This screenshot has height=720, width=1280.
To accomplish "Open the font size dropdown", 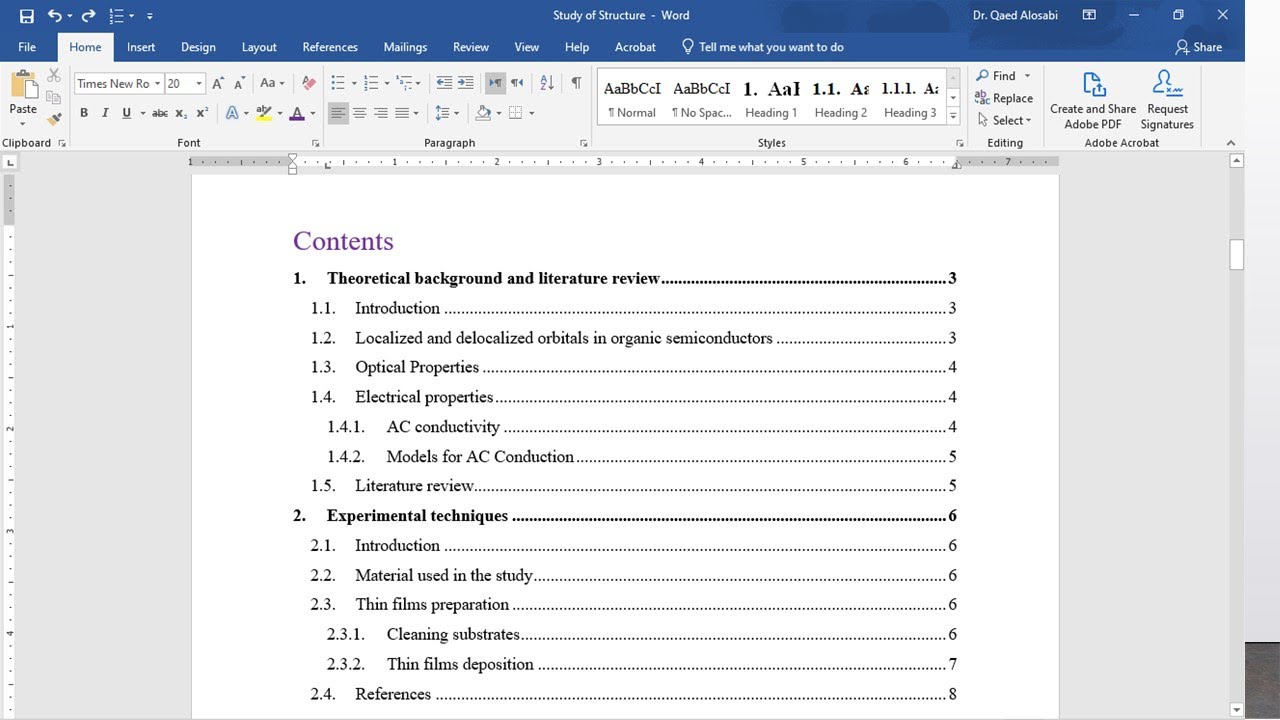I will [x=199, y=84].
